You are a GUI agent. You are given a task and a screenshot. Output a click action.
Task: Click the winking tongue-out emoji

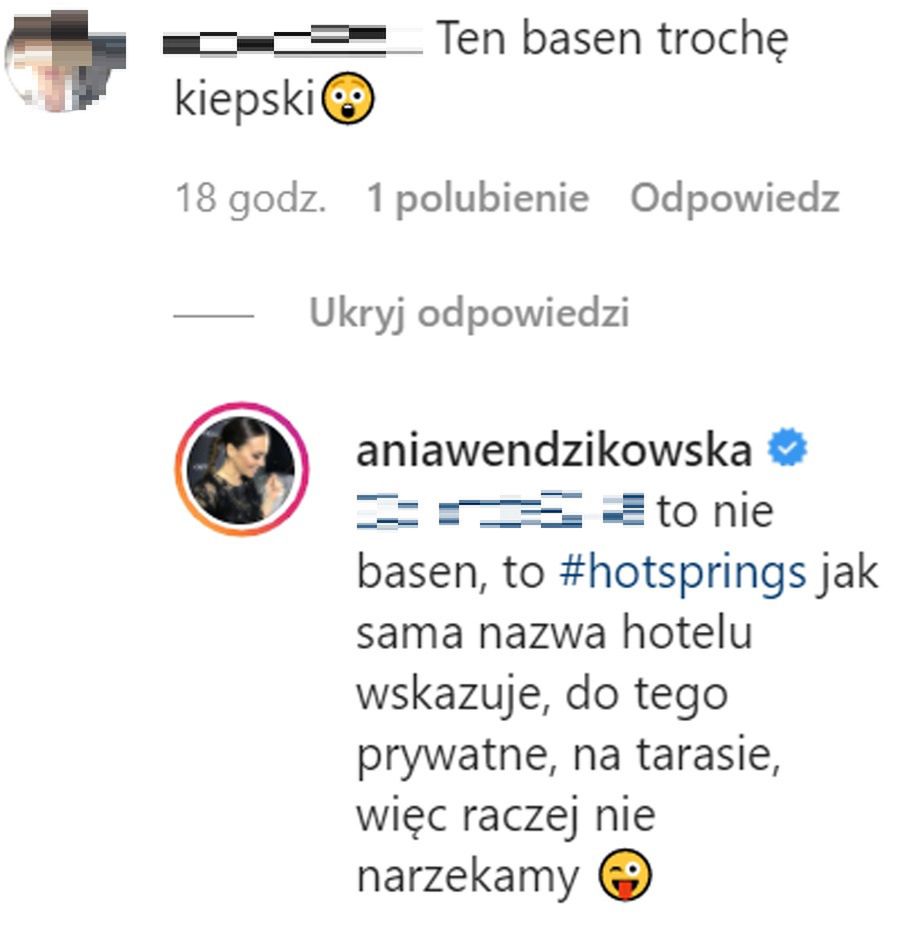point(625,874)
